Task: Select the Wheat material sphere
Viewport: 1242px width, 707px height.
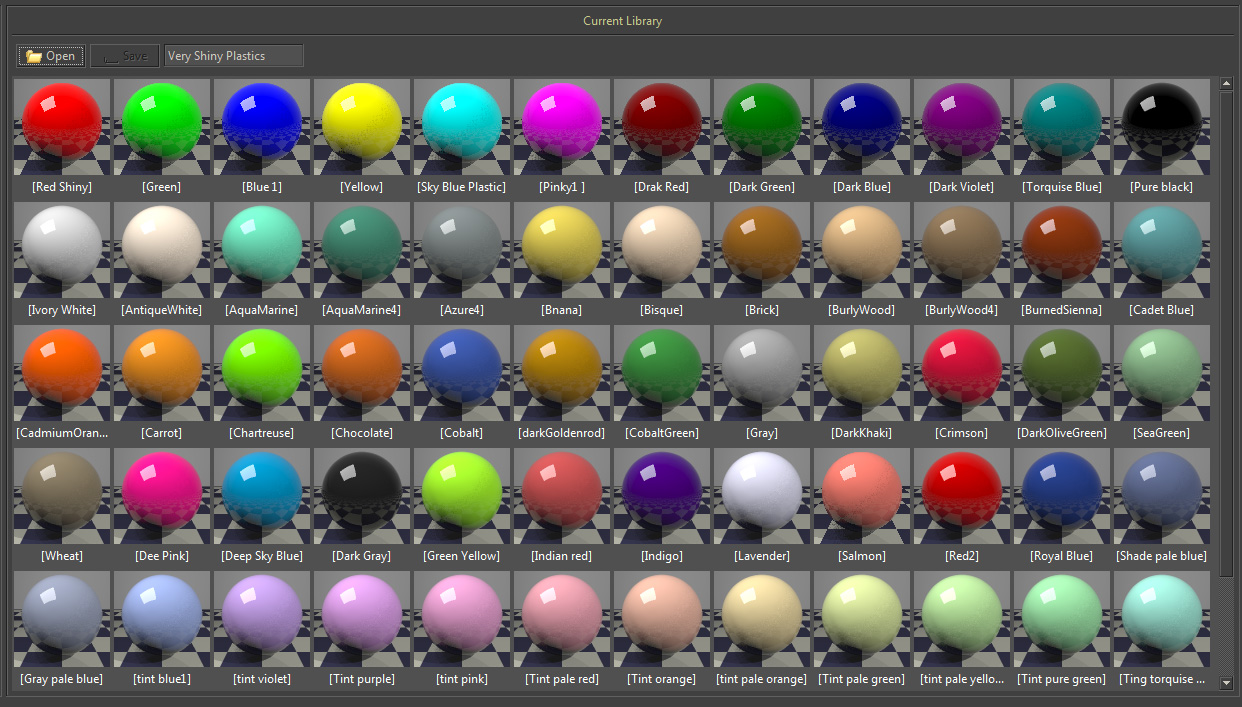Action: point(62,496)
